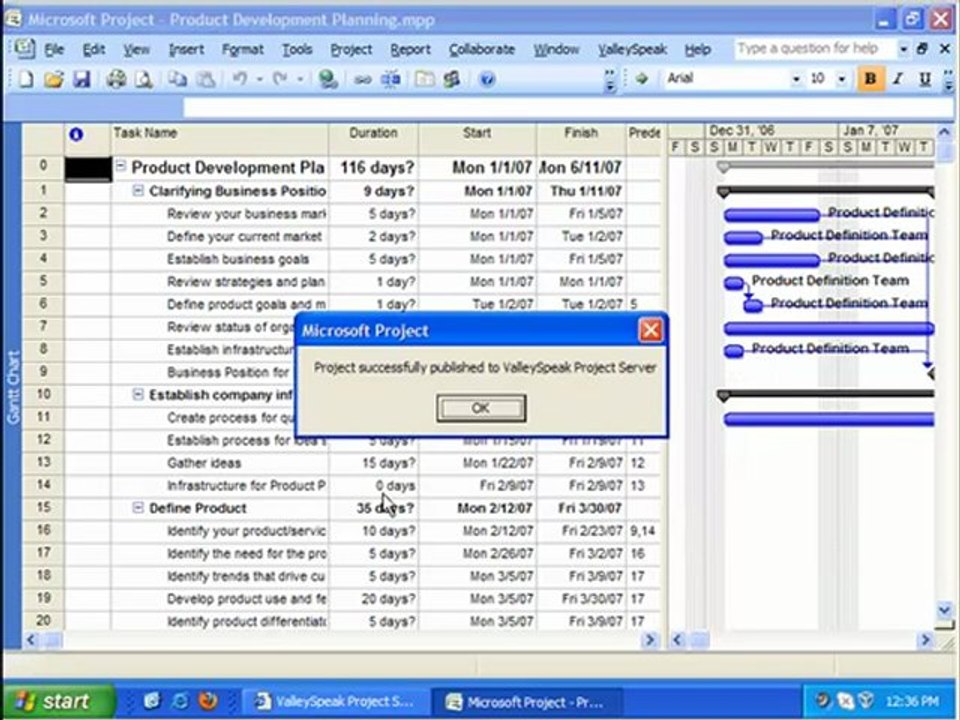The width and height of the screenshot is (960, 720).
Task: Open the font size 10 dropdown
Action: [842, 79]
